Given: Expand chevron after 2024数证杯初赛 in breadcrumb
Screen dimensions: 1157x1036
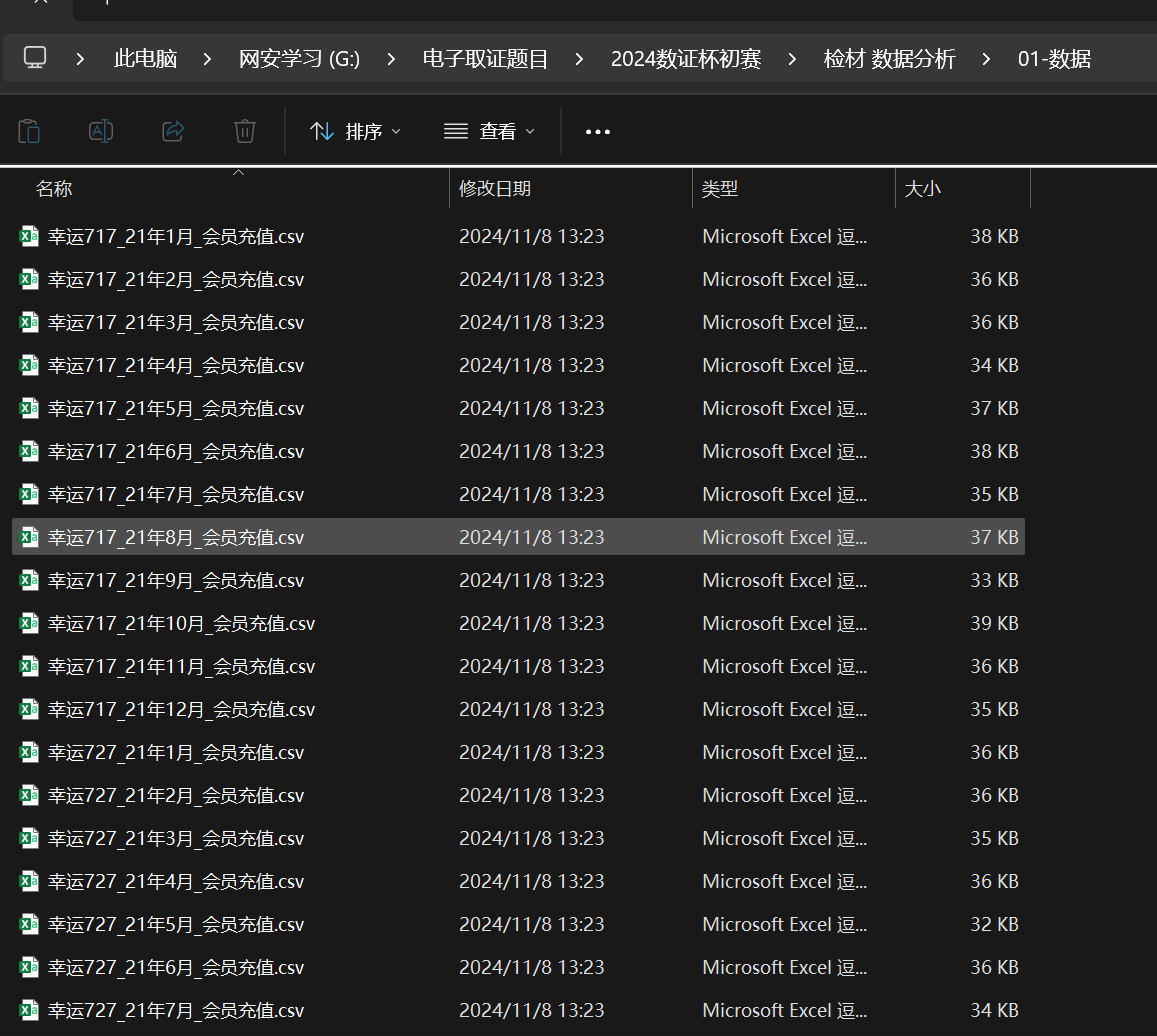Looking at the screenshot, I should coord(792,59).
